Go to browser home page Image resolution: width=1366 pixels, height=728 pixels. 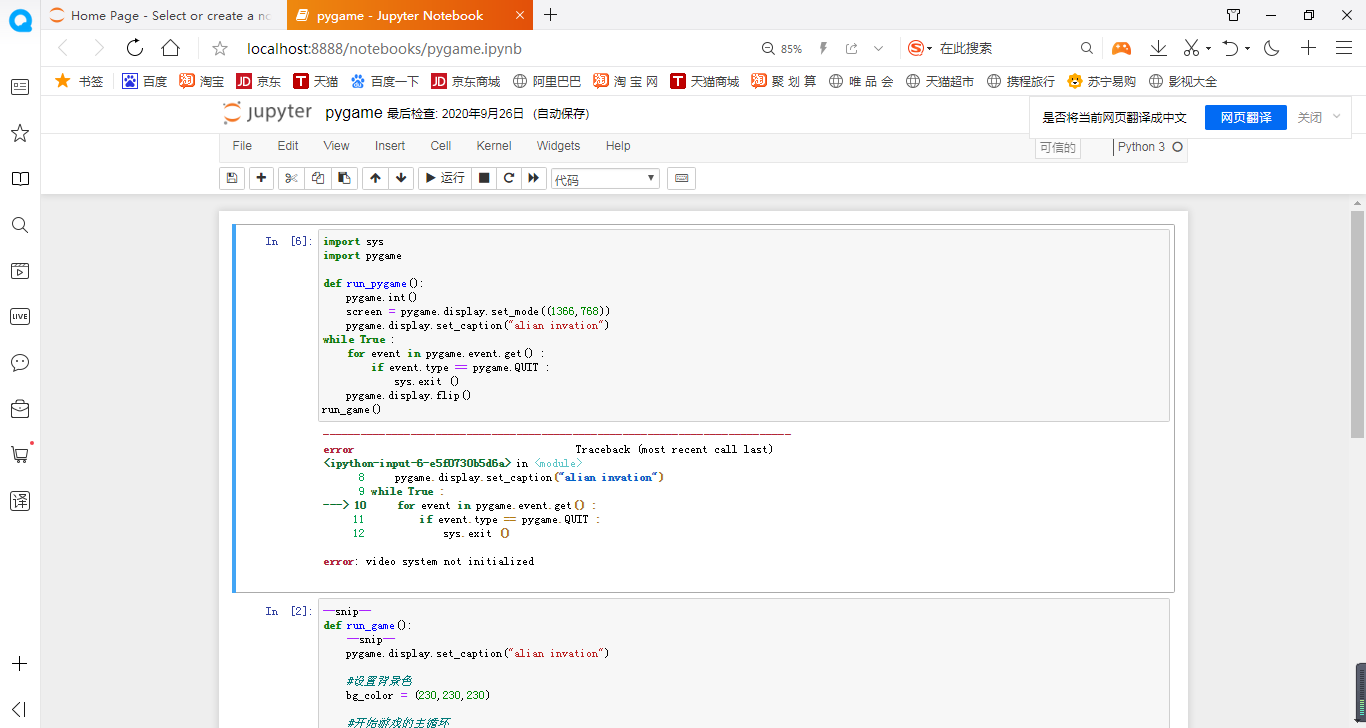(171, 48)
